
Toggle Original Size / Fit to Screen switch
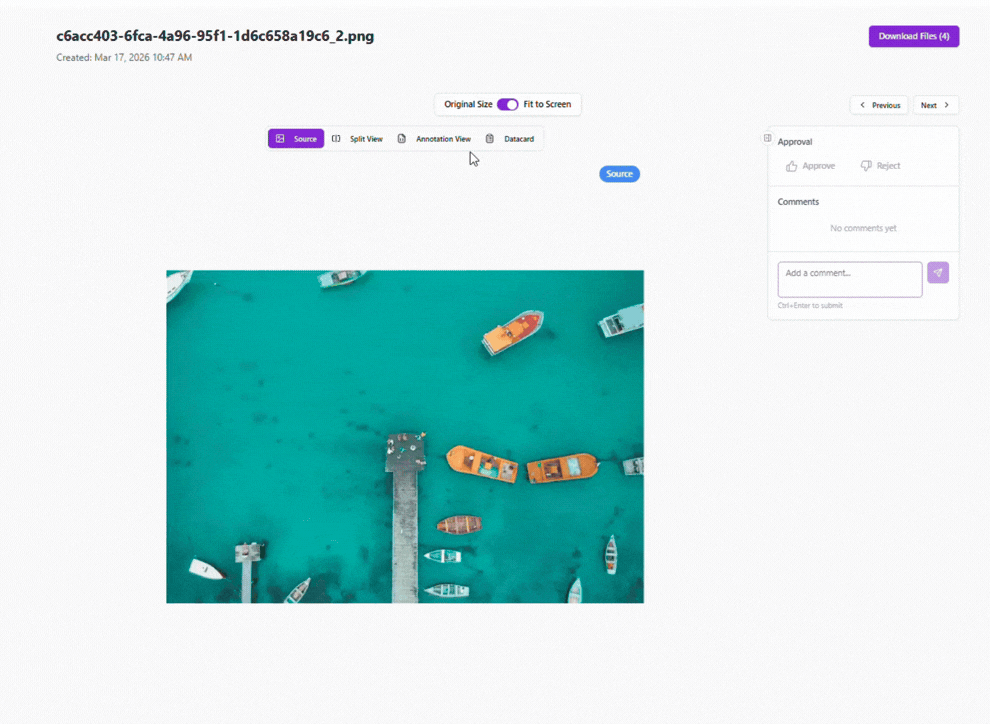point(508,105)
